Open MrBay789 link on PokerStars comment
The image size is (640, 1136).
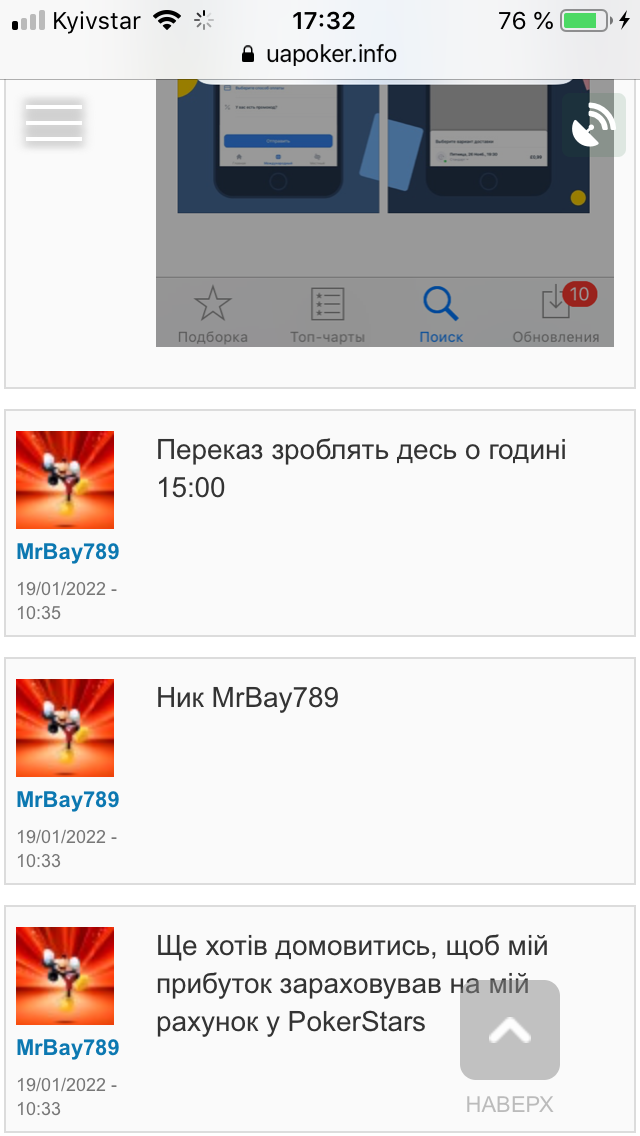[x=67, y=1047]
